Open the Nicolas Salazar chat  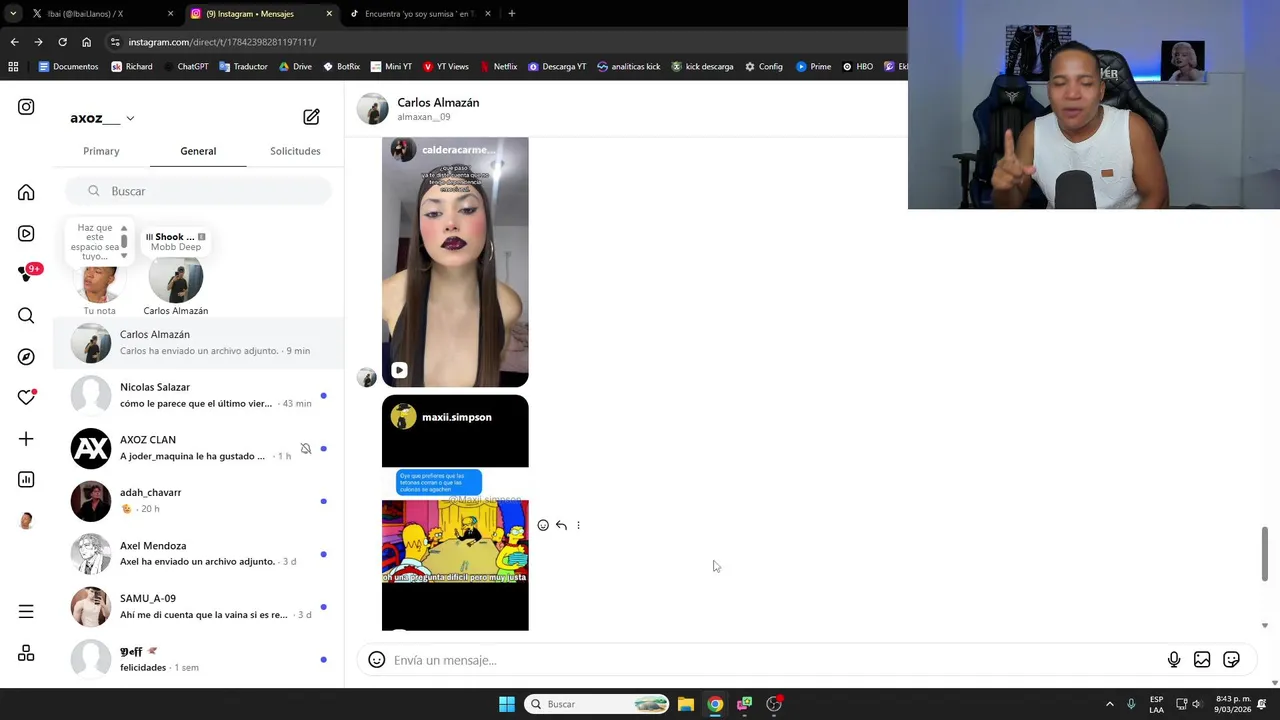coord(198,395)
